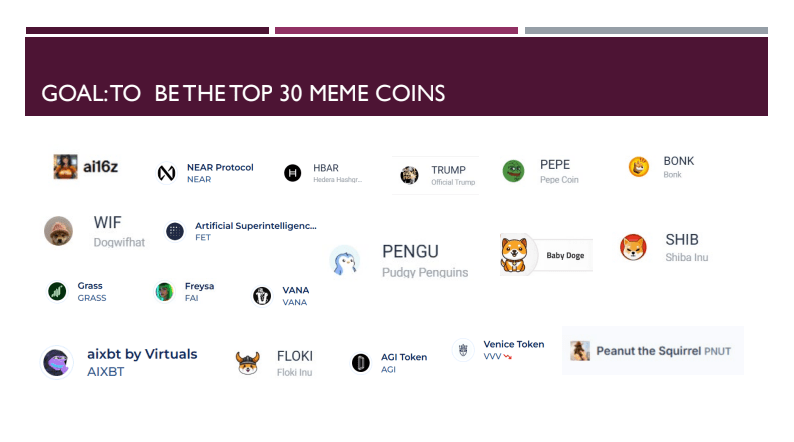This screenshot has height=442, width=794.
Task: Click the Venice Token VVV label
Action: (x=514, y=344)
